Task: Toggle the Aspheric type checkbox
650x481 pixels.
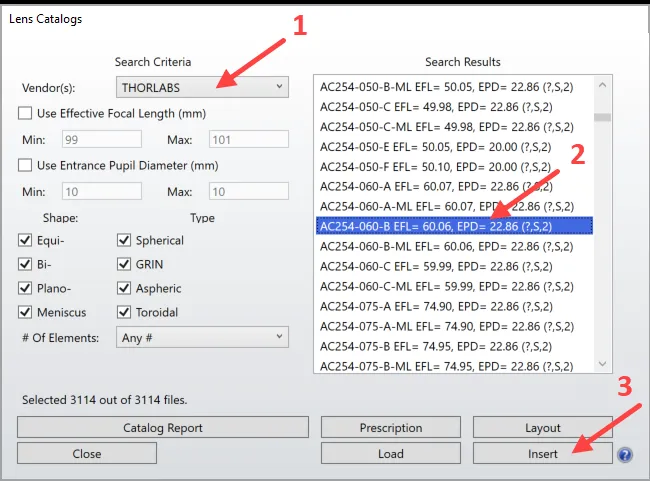Action: (124, 288)
